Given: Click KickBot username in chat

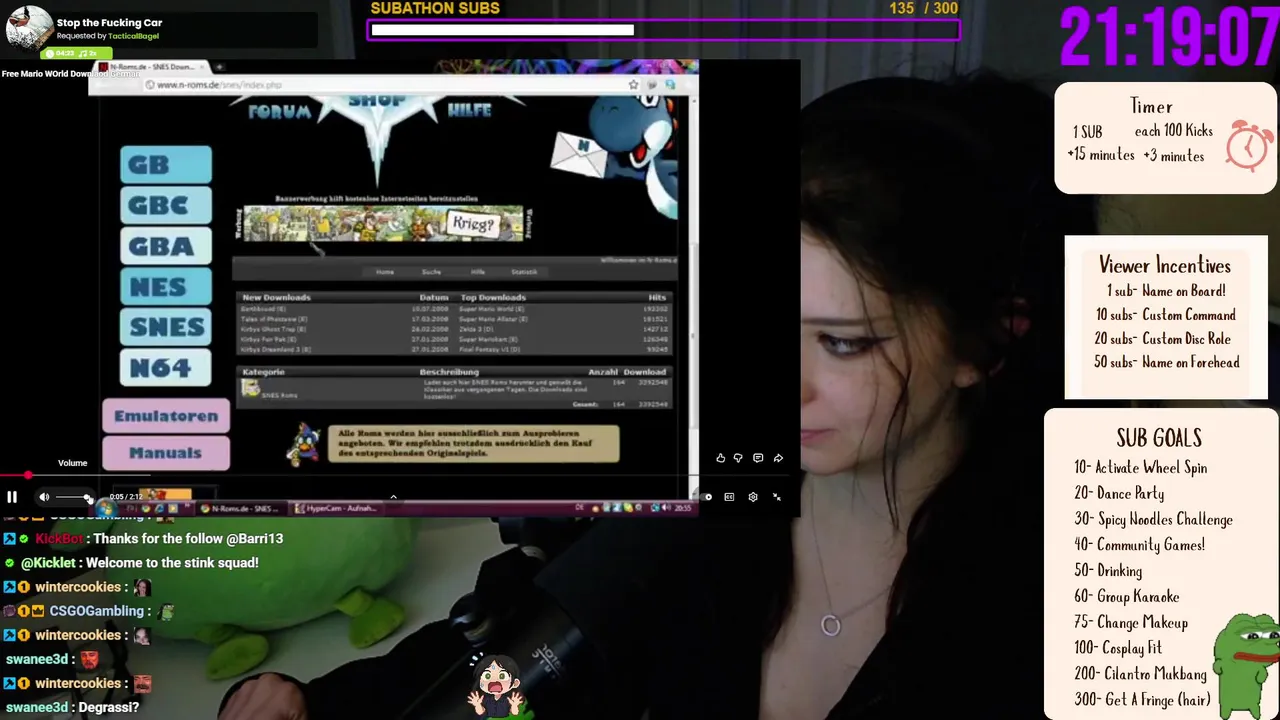Looking at the screenshot, I should coord(59,539).
